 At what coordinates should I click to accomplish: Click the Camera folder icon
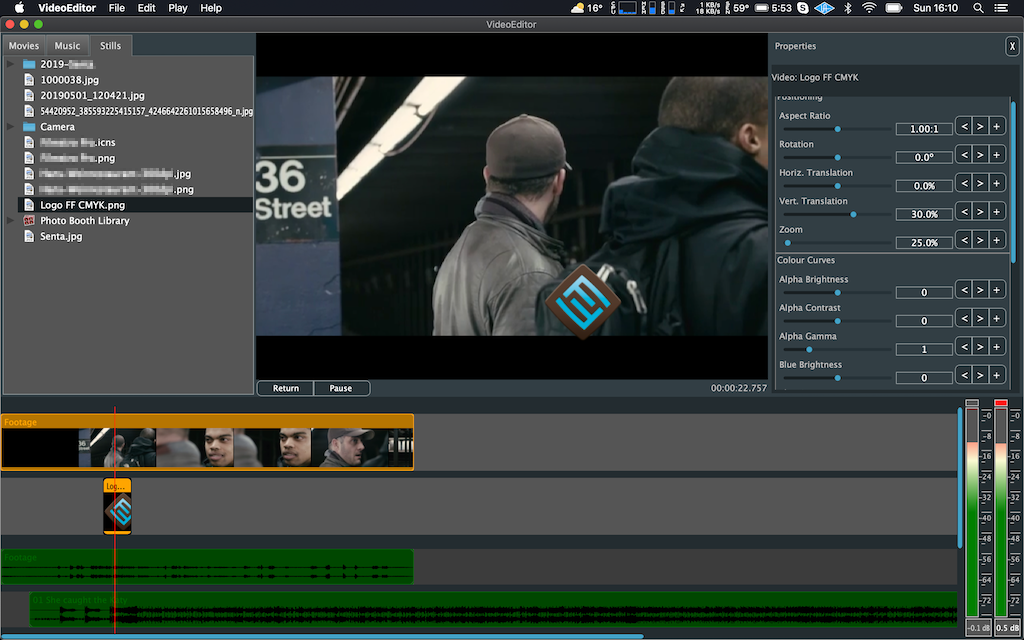[x=29, y=127]
